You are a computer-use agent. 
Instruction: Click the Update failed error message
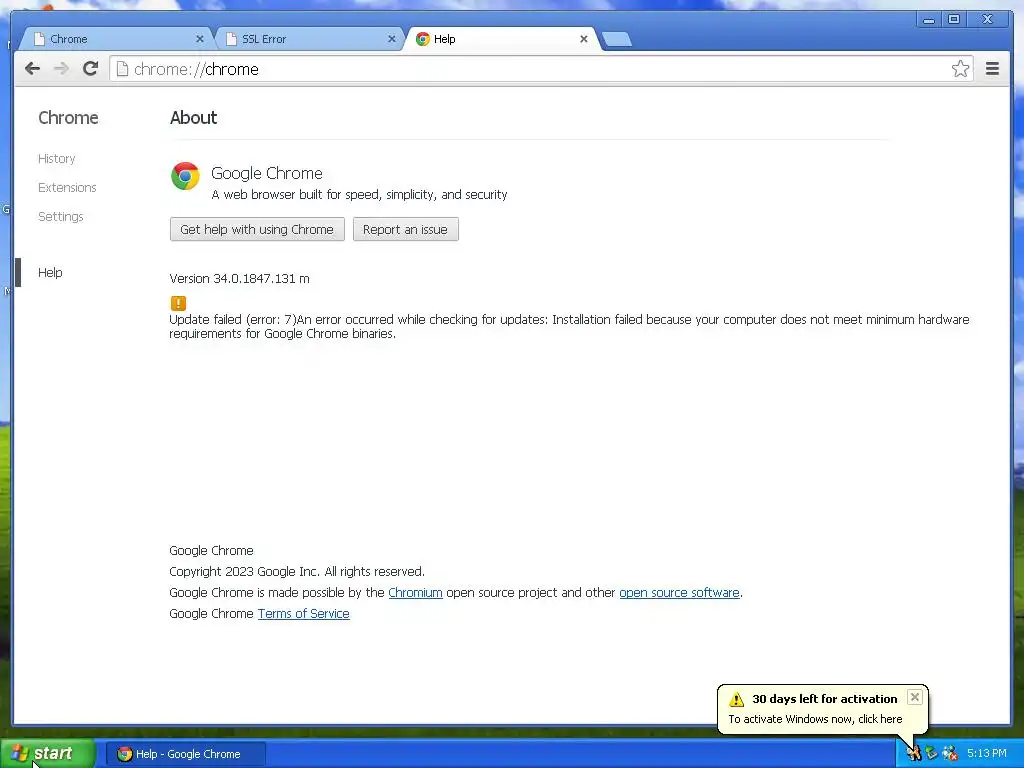point(569,327)
